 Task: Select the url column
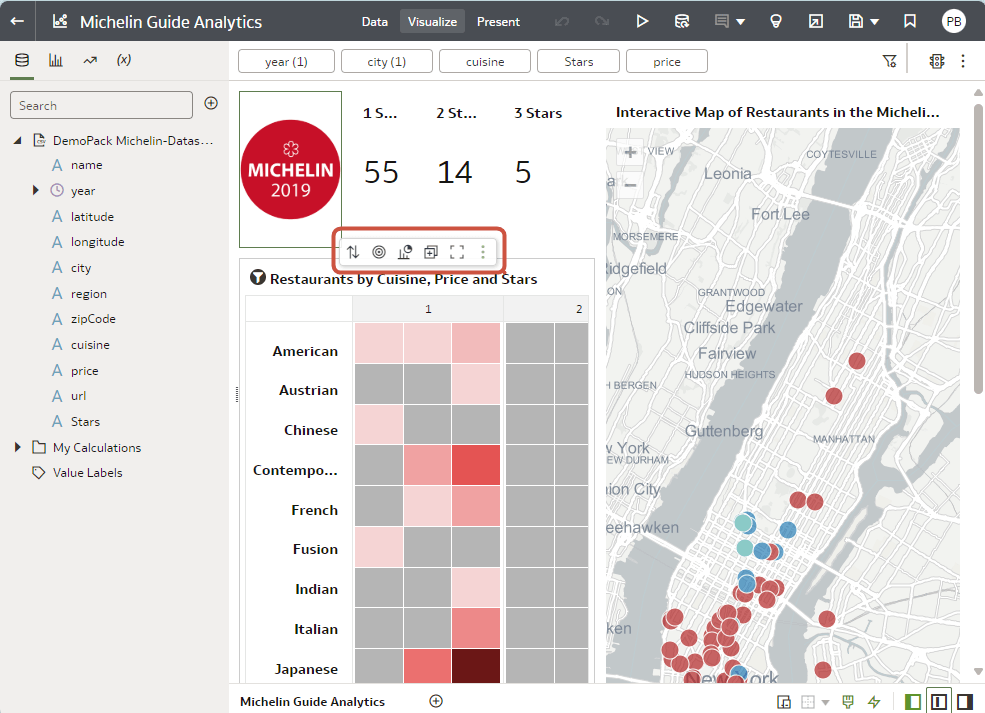pyautogui.click(x=79, y=396)
